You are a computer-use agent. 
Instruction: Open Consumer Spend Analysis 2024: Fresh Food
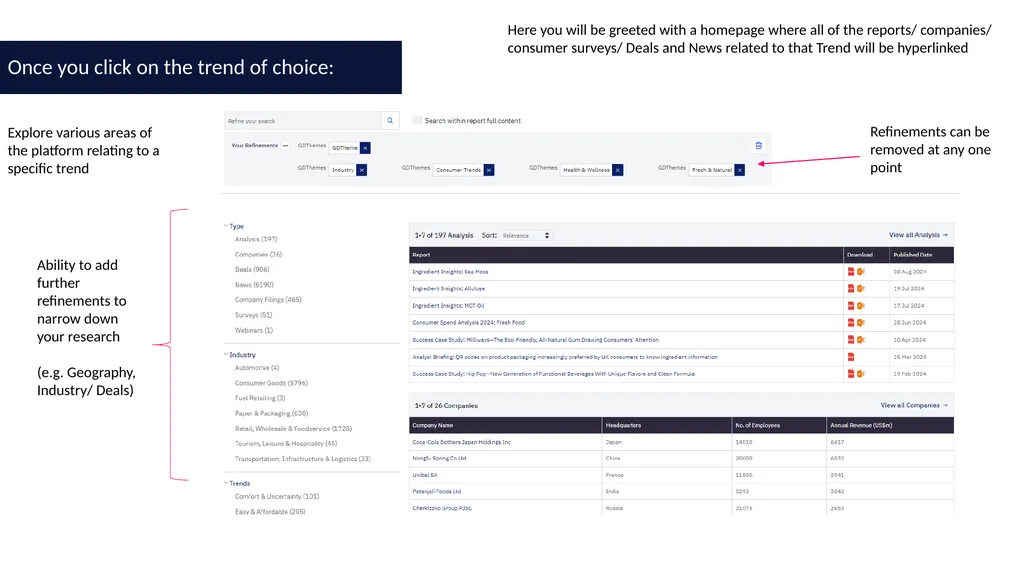[468, 323]
